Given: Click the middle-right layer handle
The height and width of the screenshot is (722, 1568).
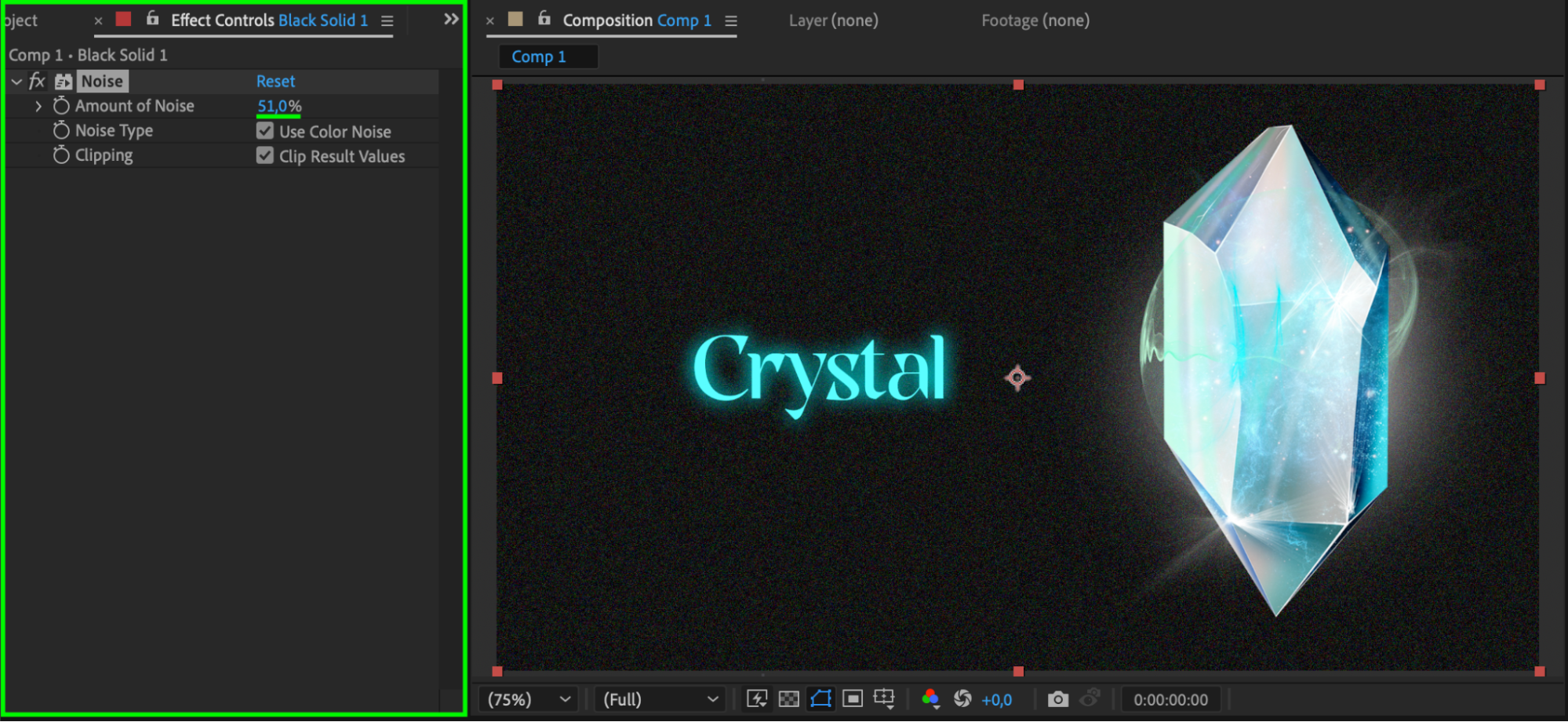Looking at the screenshot, I should click(1540, 378).
